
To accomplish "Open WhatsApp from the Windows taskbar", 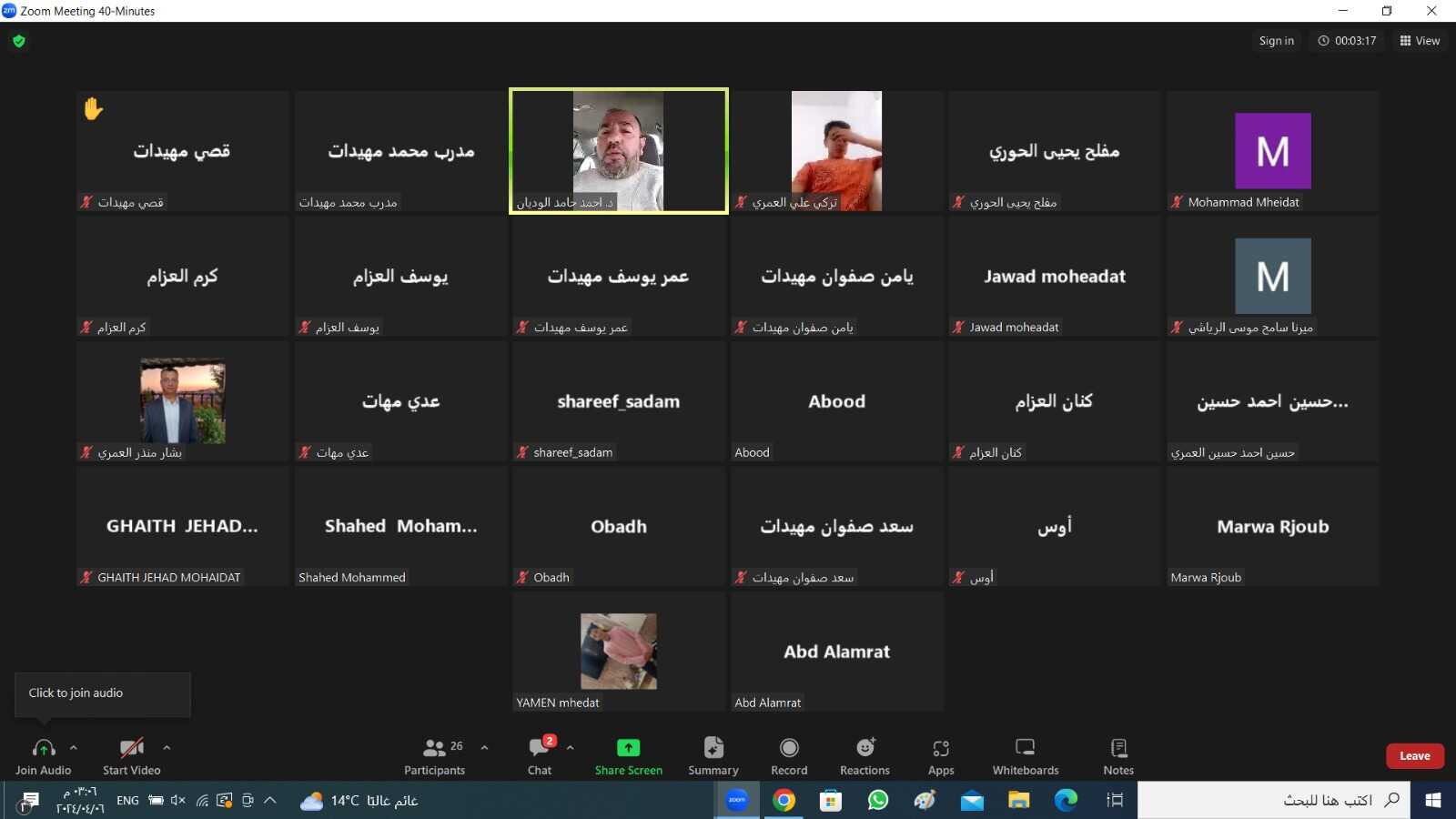I will coord(878,801).
